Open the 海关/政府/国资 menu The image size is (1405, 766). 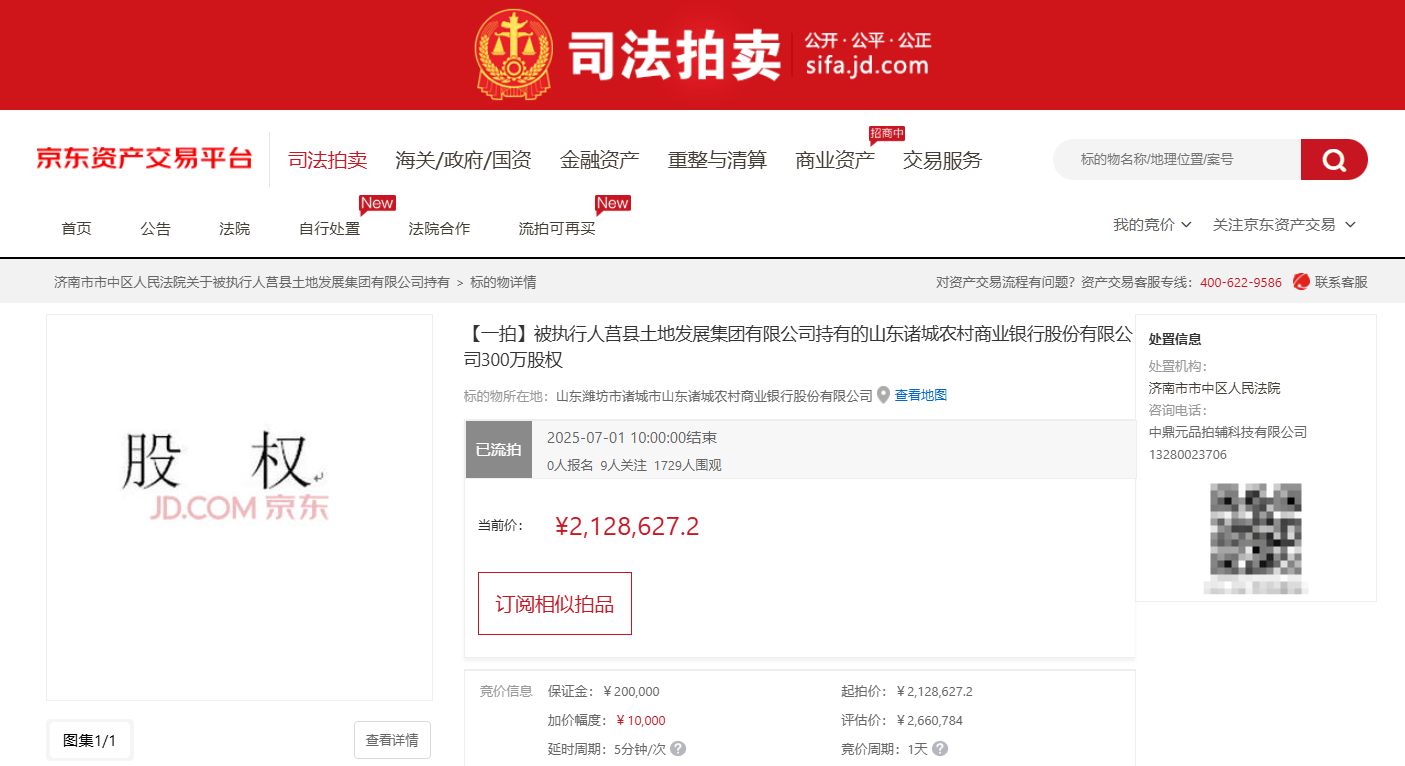pos(463,160)
